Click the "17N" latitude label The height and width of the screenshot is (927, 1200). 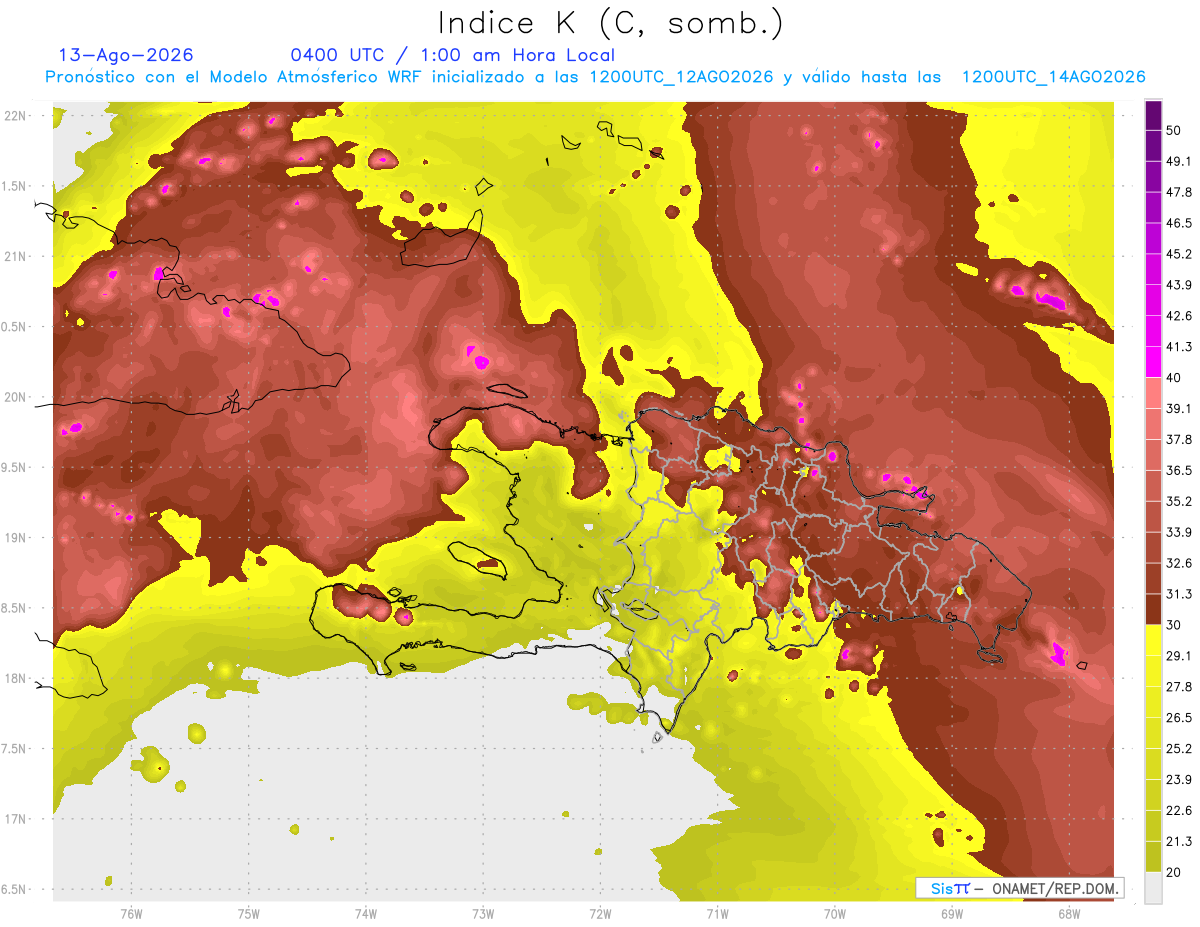(x=17, y=819)
